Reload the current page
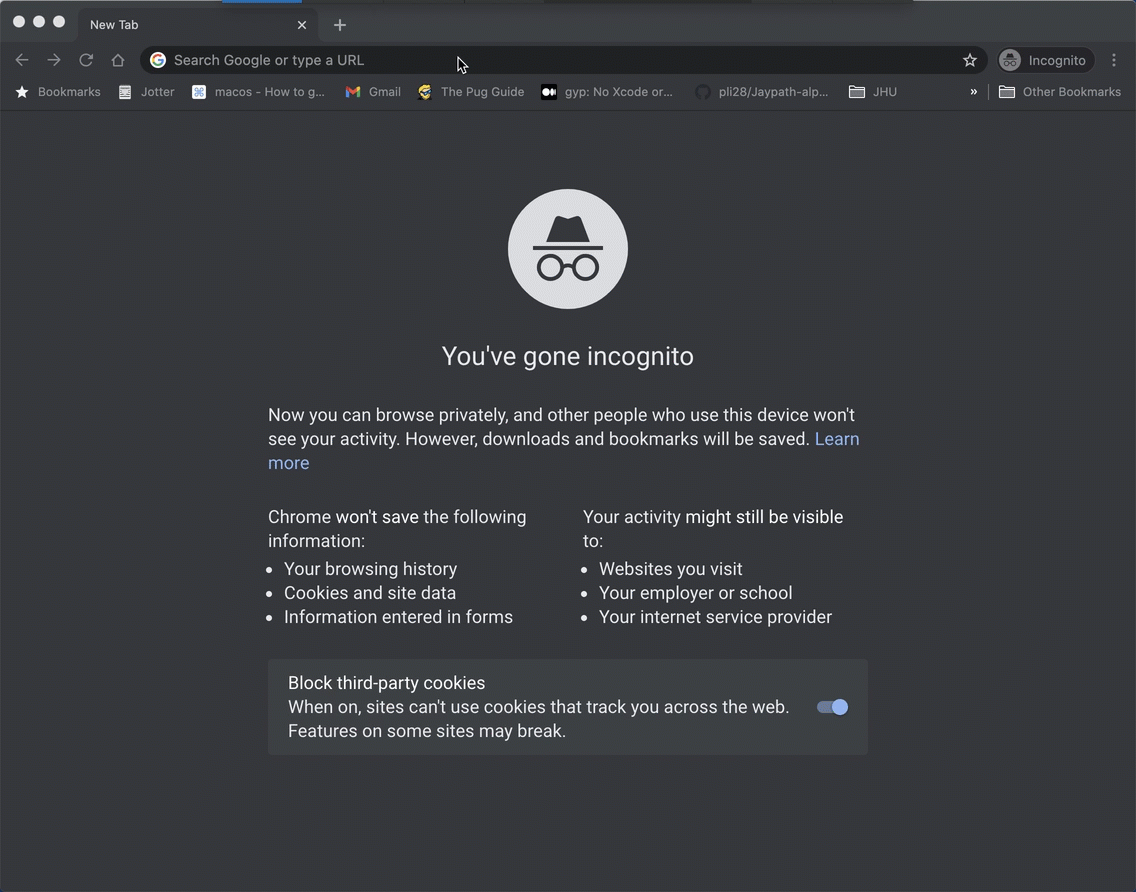The image size is (1136, 892). (x=85, y=60)
